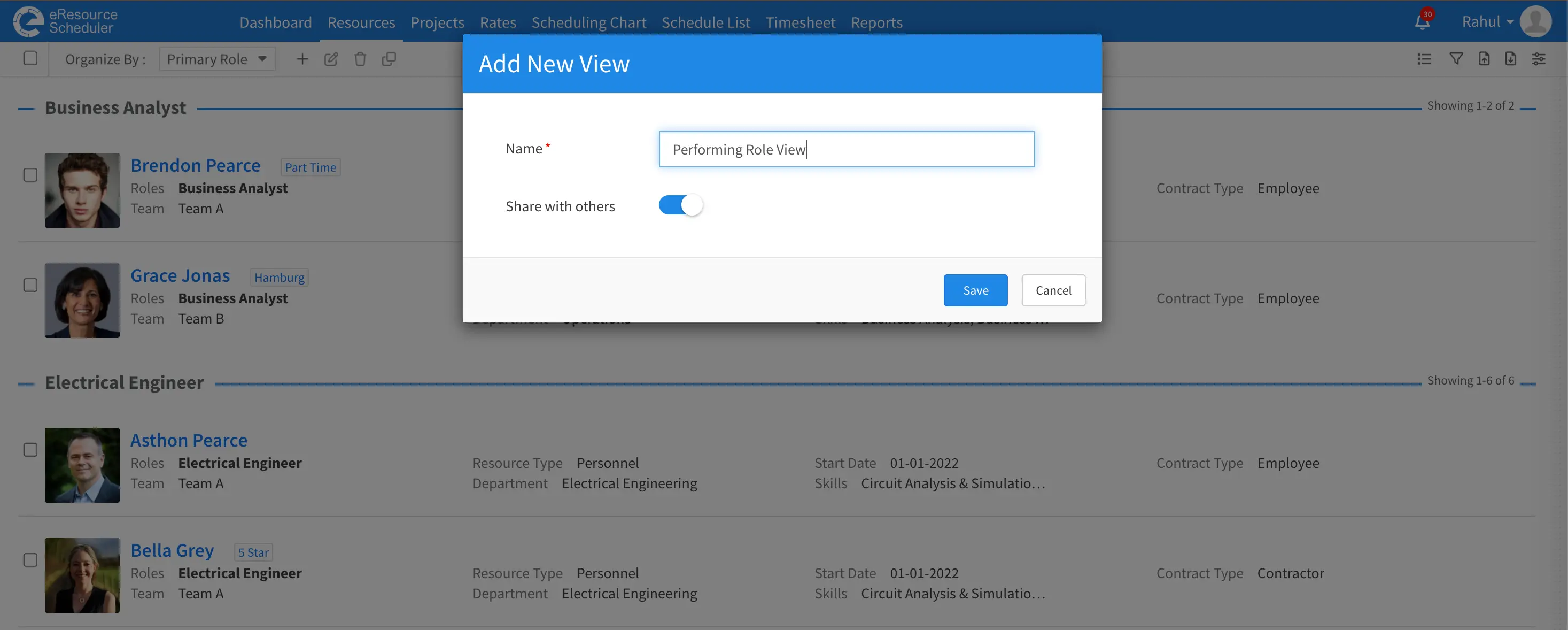Click the view settings sliders icon
Screen dimensions: 1568x630
pyautogui.click(x=1539, y=58)
